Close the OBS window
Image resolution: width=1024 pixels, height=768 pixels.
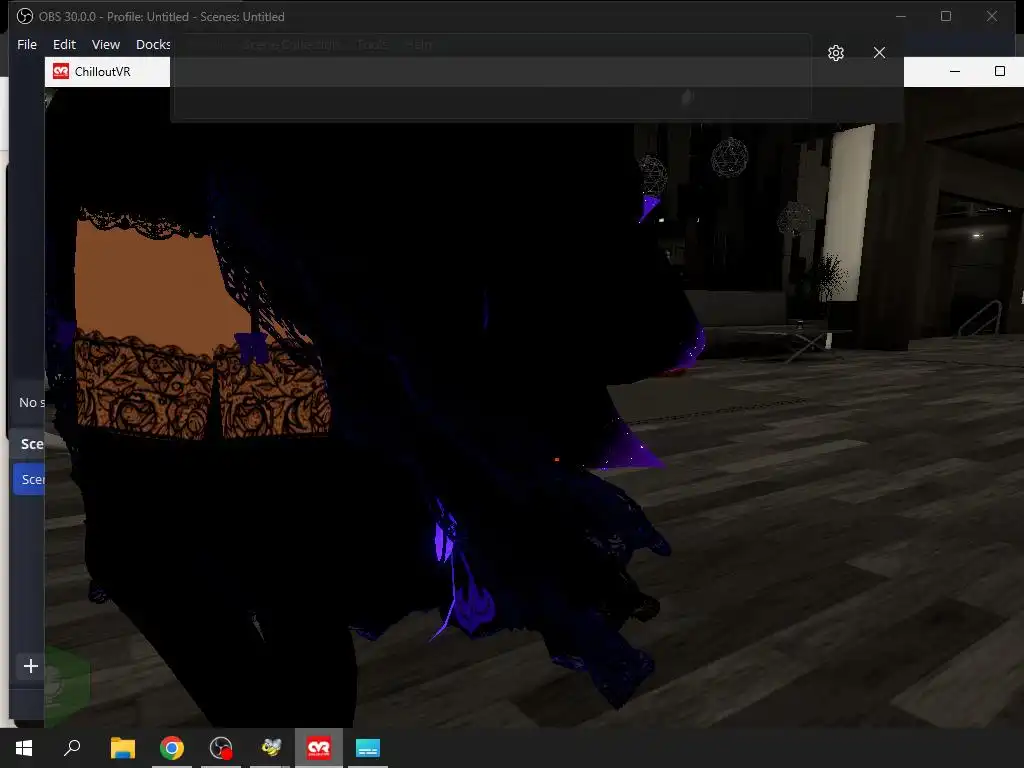pos(992,16)
